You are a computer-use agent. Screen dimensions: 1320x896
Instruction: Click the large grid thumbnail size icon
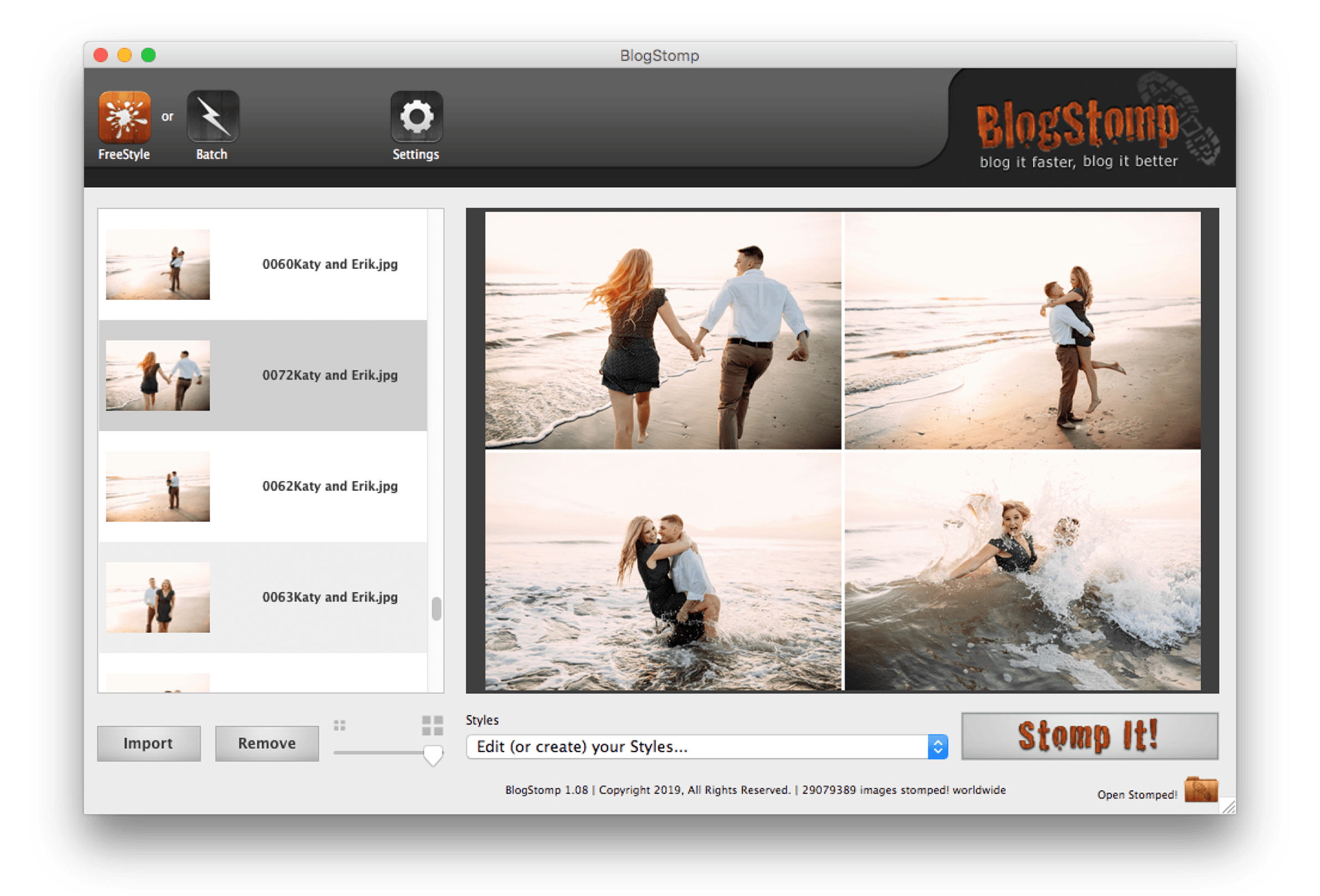click(x=432, y=726)
